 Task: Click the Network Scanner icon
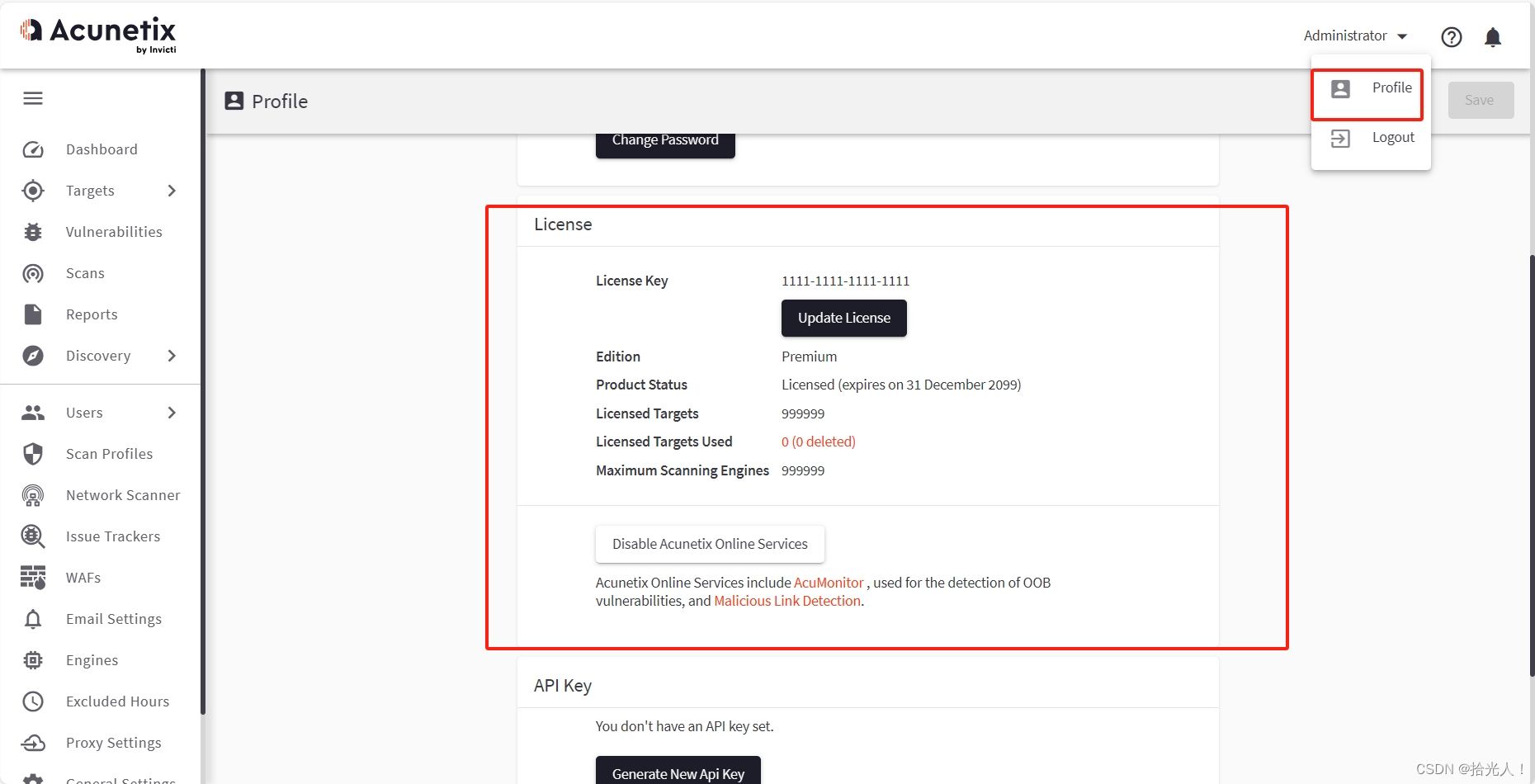click(33, 495)
